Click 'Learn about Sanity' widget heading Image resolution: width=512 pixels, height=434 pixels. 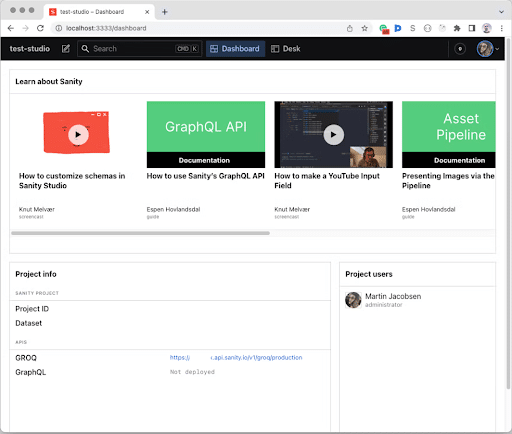49,82
